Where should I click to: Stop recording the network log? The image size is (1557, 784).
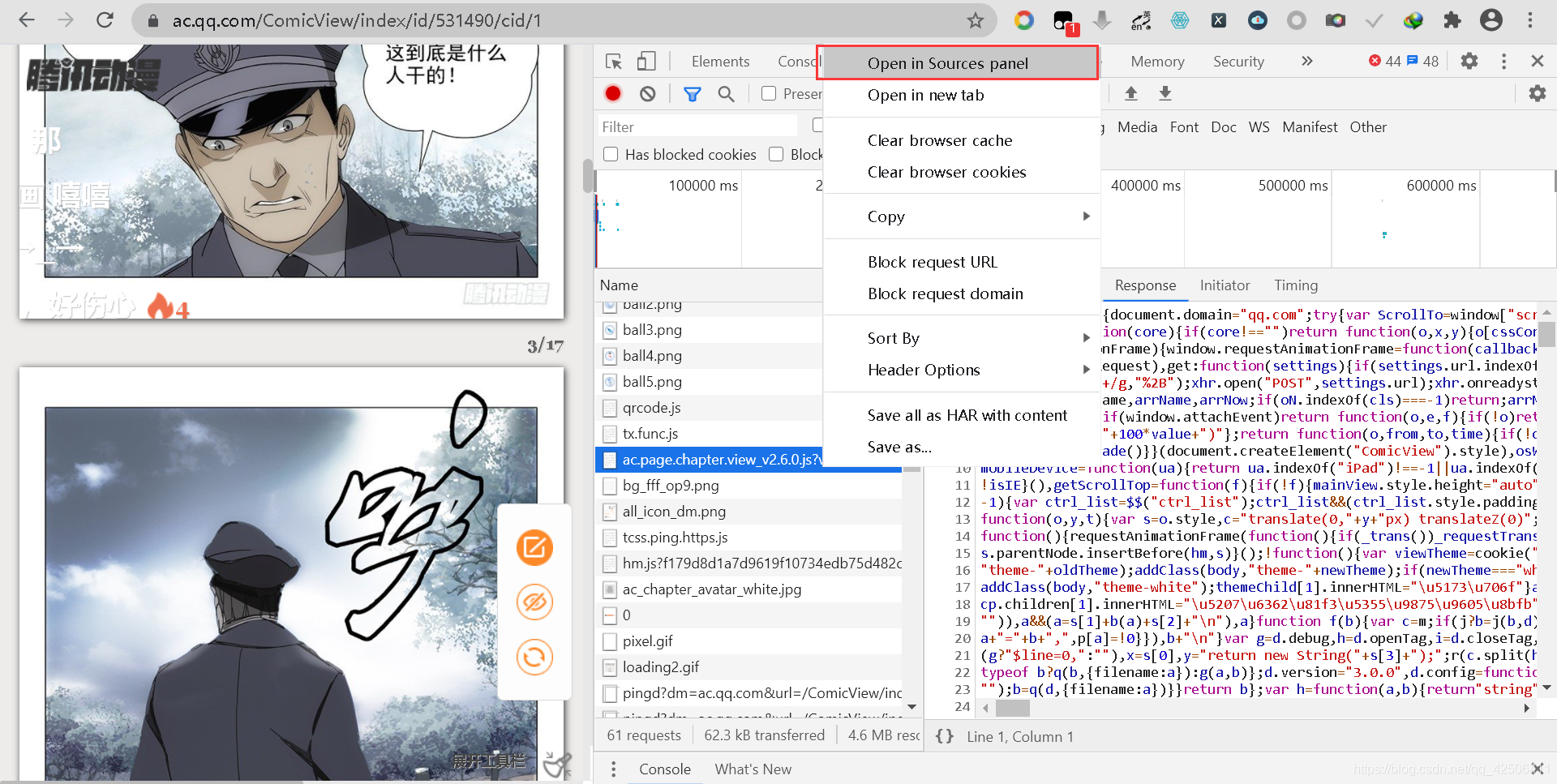point(613,94)
